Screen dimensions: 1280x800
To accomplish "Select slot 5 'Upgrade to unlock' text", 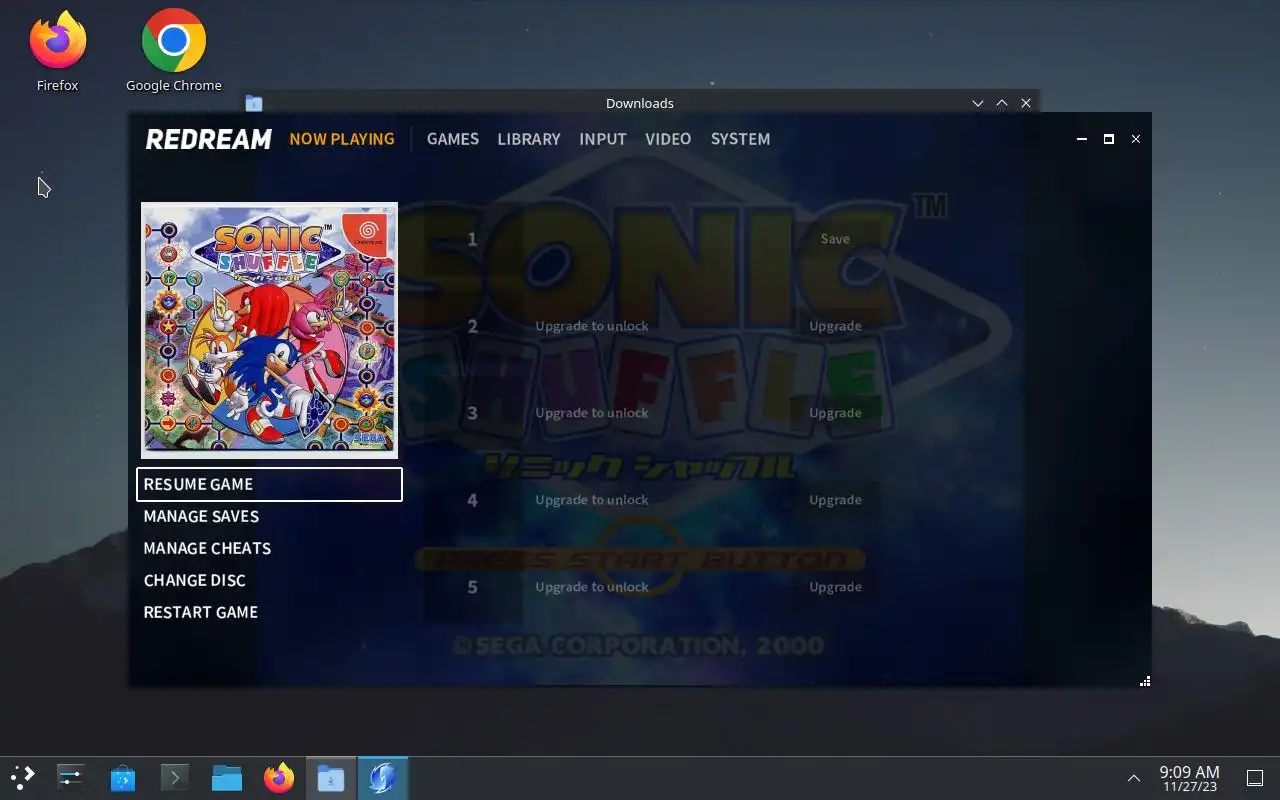I will [x=592, y=587].
